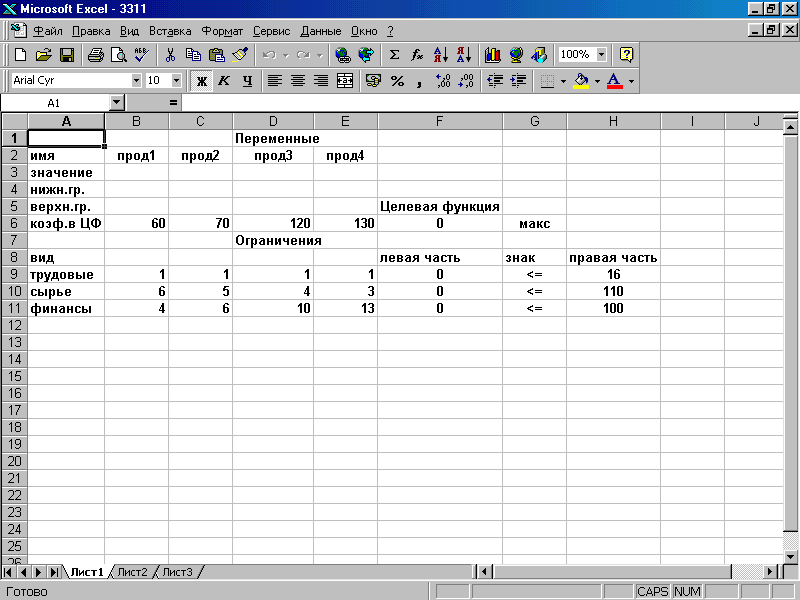Open the Name Box dropdown arrow

pyautogui.click(x=116, y=103)
